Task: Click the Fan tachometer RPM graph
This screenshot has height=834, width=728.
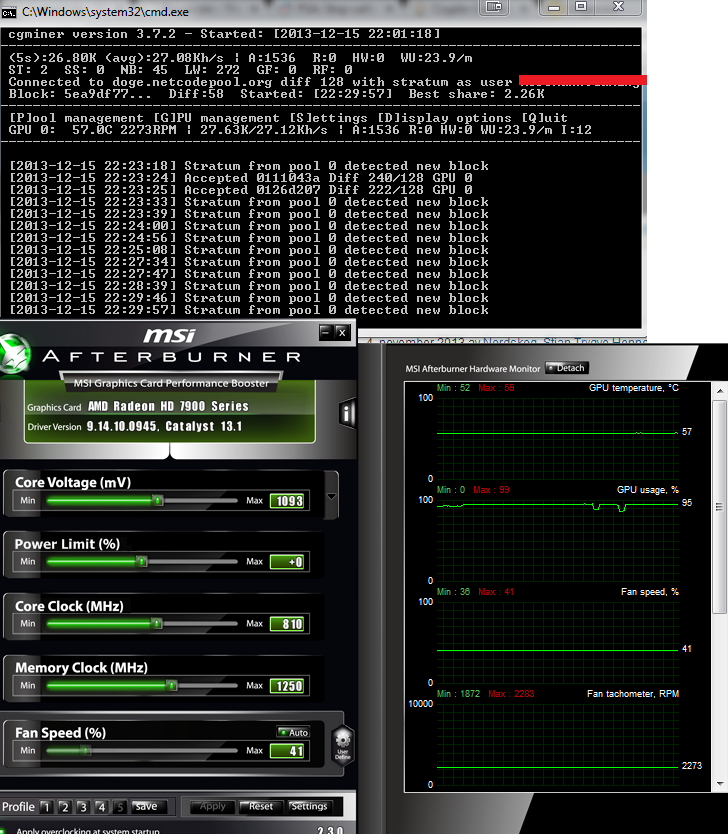Action: pos(557,744)
